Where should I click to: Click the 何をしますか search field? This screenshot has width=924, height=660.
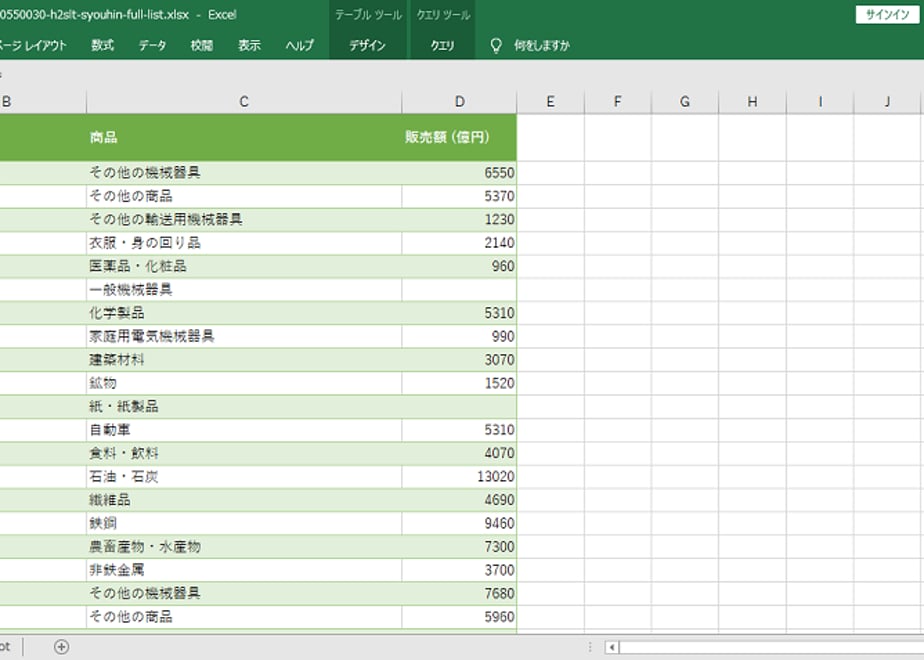[542, 45]
